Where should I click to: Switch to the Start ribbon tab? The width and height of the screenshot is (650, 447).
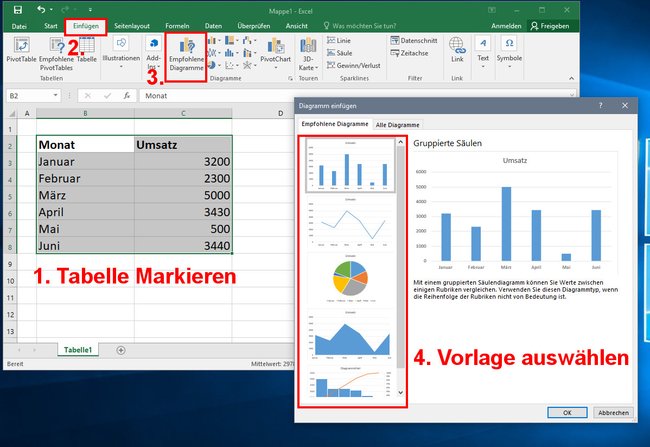[51, 26]
